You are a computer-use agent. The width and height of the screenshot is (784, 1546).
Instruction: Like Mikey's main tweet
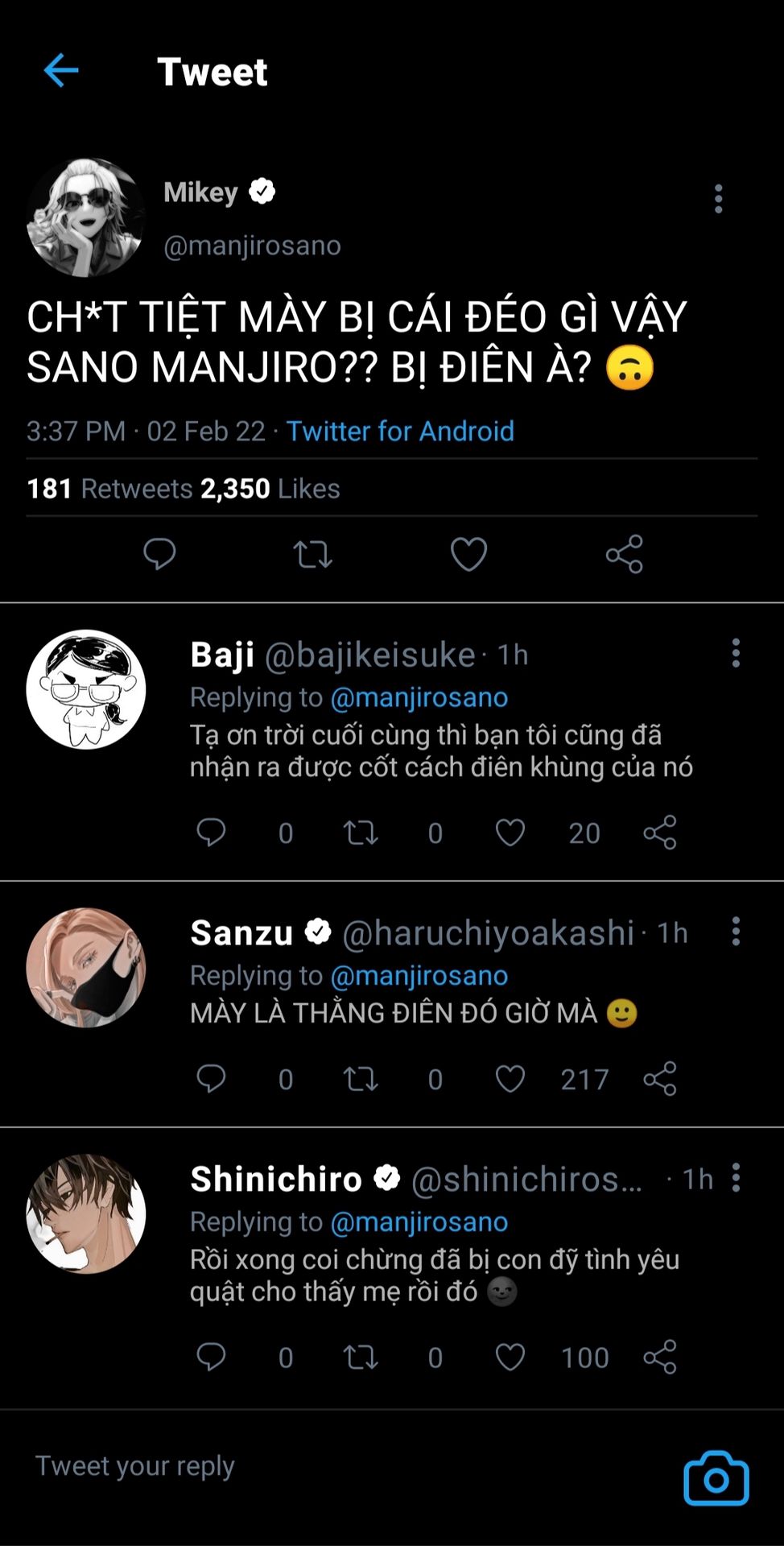pos(468,554)
